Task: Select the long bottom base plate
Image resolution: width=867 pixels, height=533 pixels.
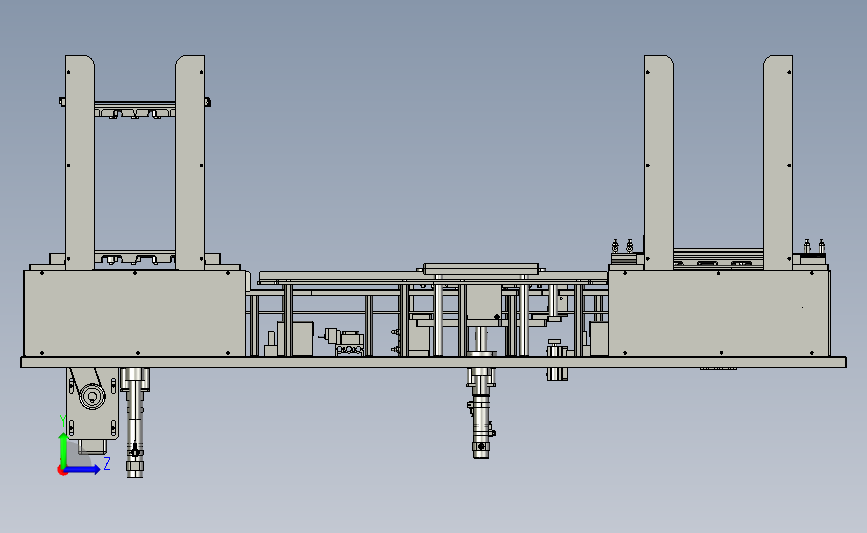Action: pos(434,362)
